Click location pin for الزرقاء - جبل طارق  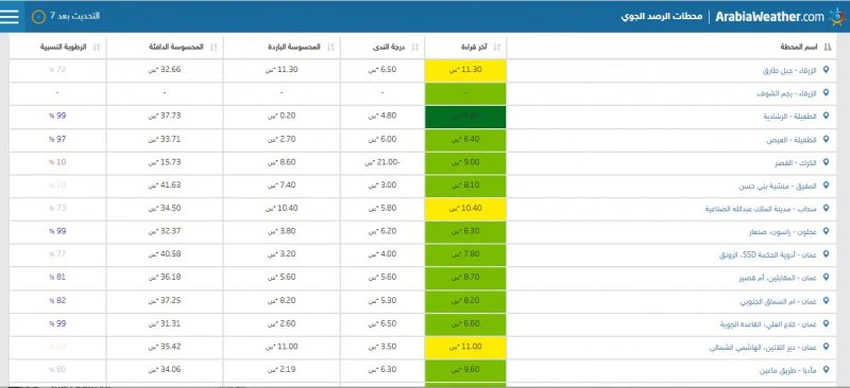[x=826, y=70]
